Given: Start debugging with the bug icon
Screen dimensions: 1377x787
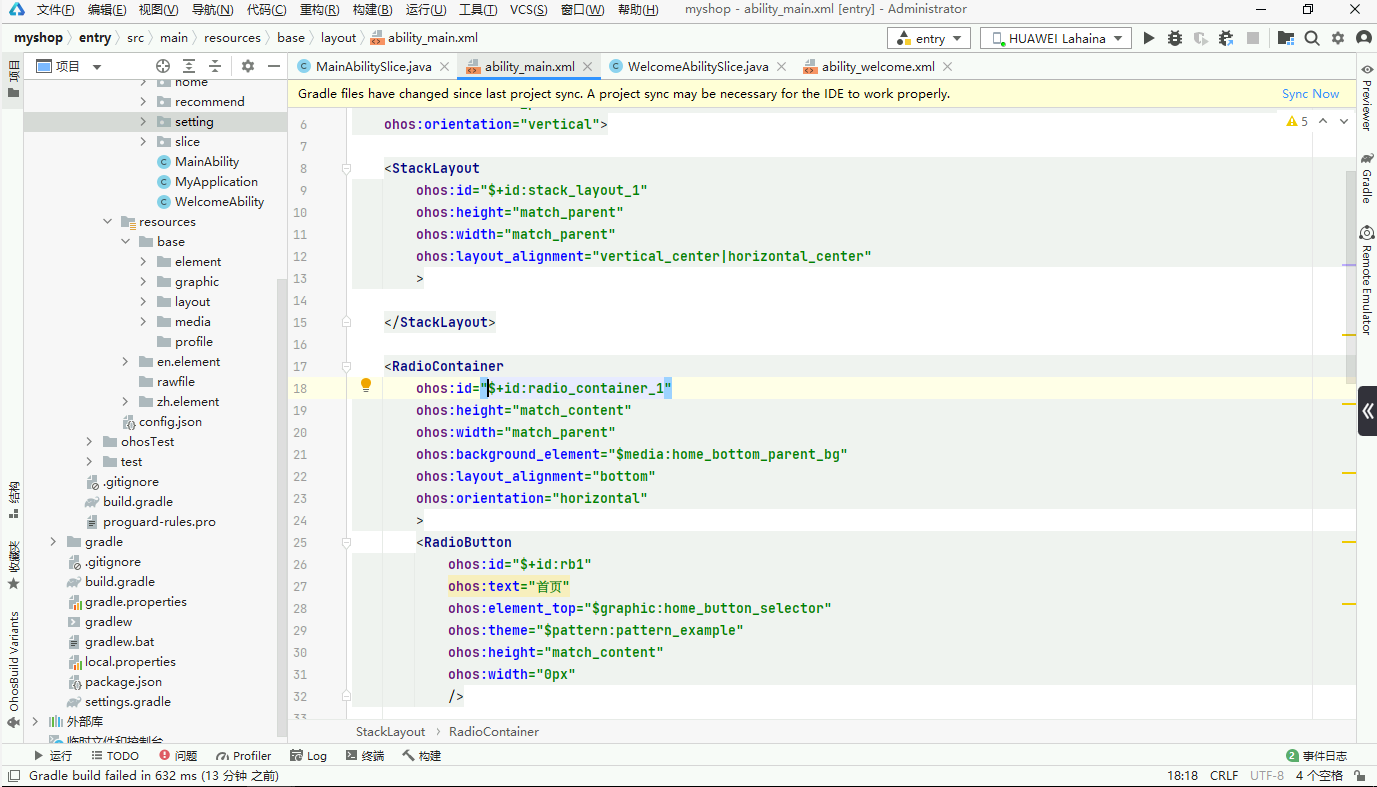Looking at the screenshot, I should click(x=1175, y=38).
